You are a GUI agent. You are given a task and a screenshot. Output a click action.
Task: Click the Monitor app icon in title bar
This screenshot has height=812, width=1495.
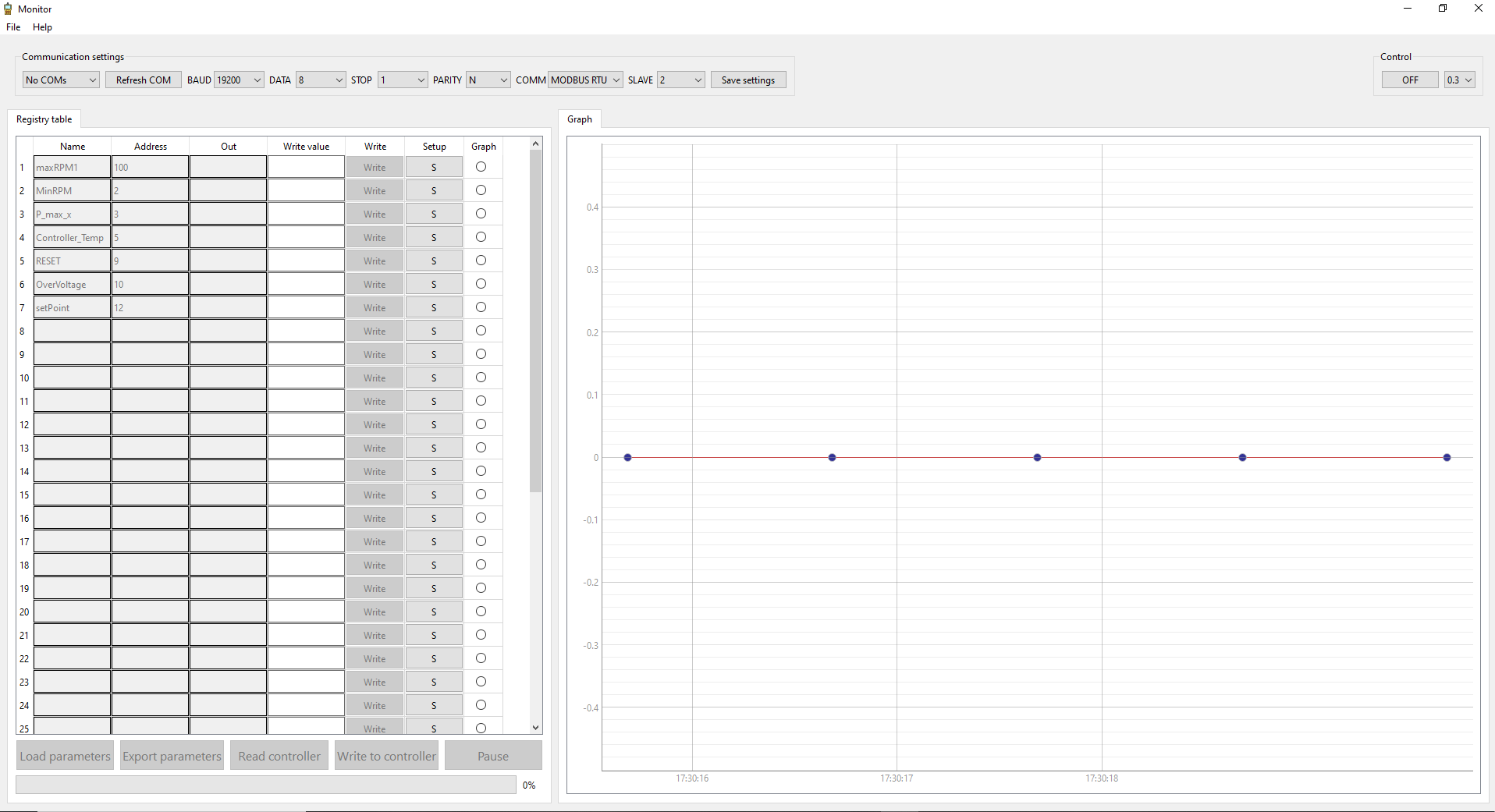tap(9, 9)
